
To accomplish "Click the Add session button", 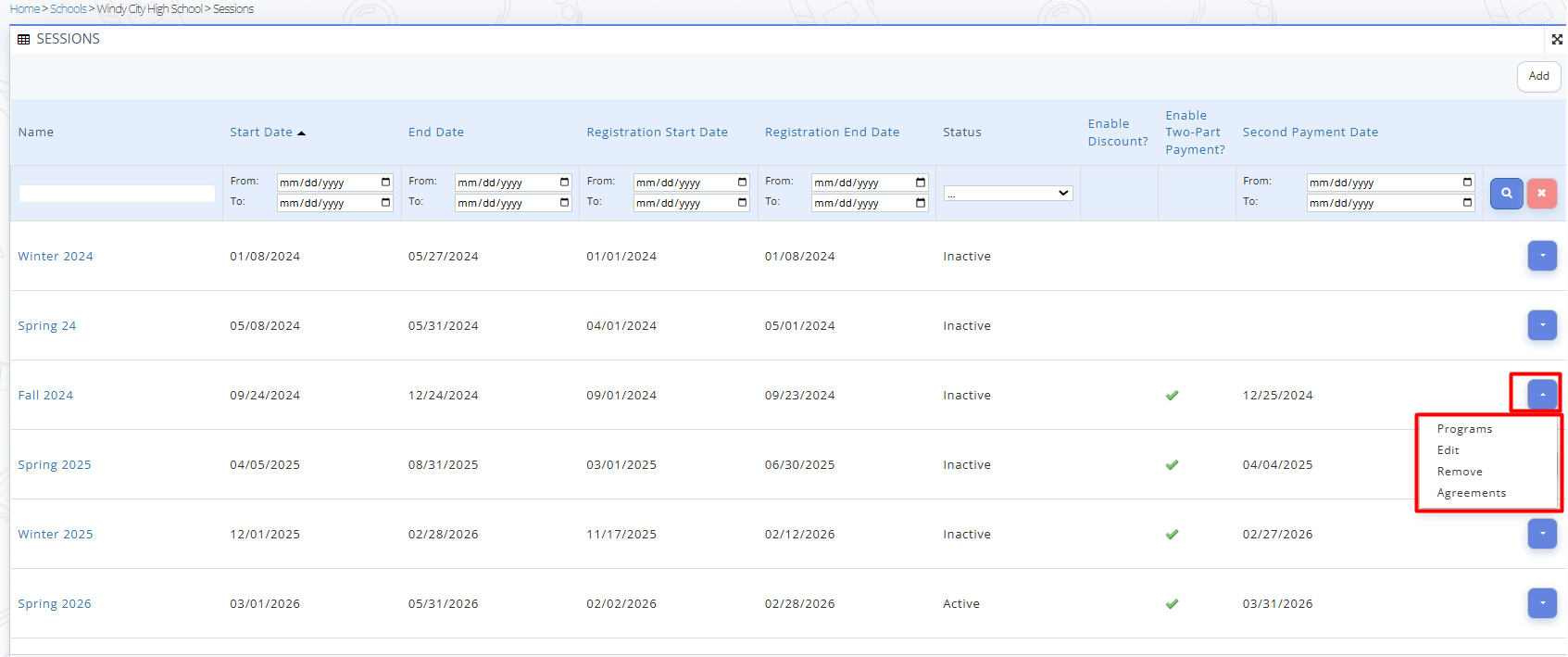I will click(1538, 76).
